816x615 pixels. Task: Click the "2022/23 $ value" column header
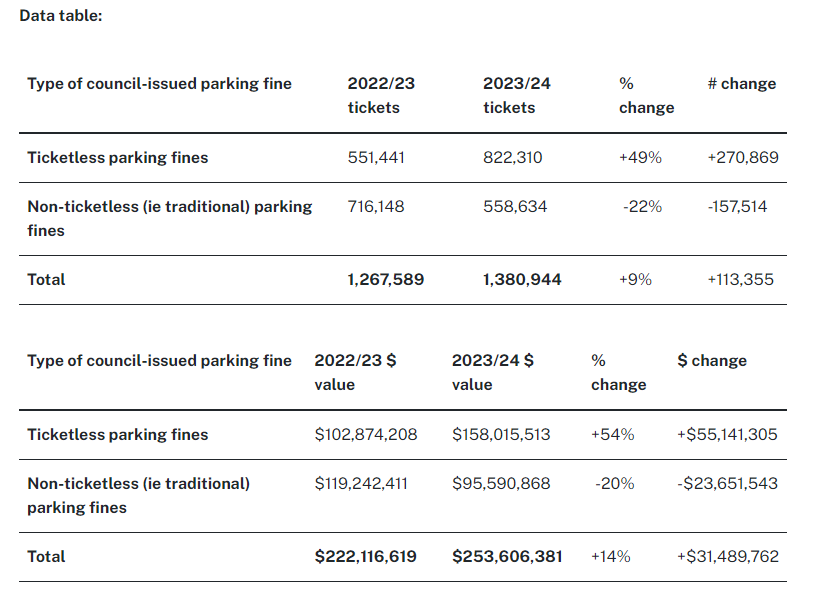point(355,372)
